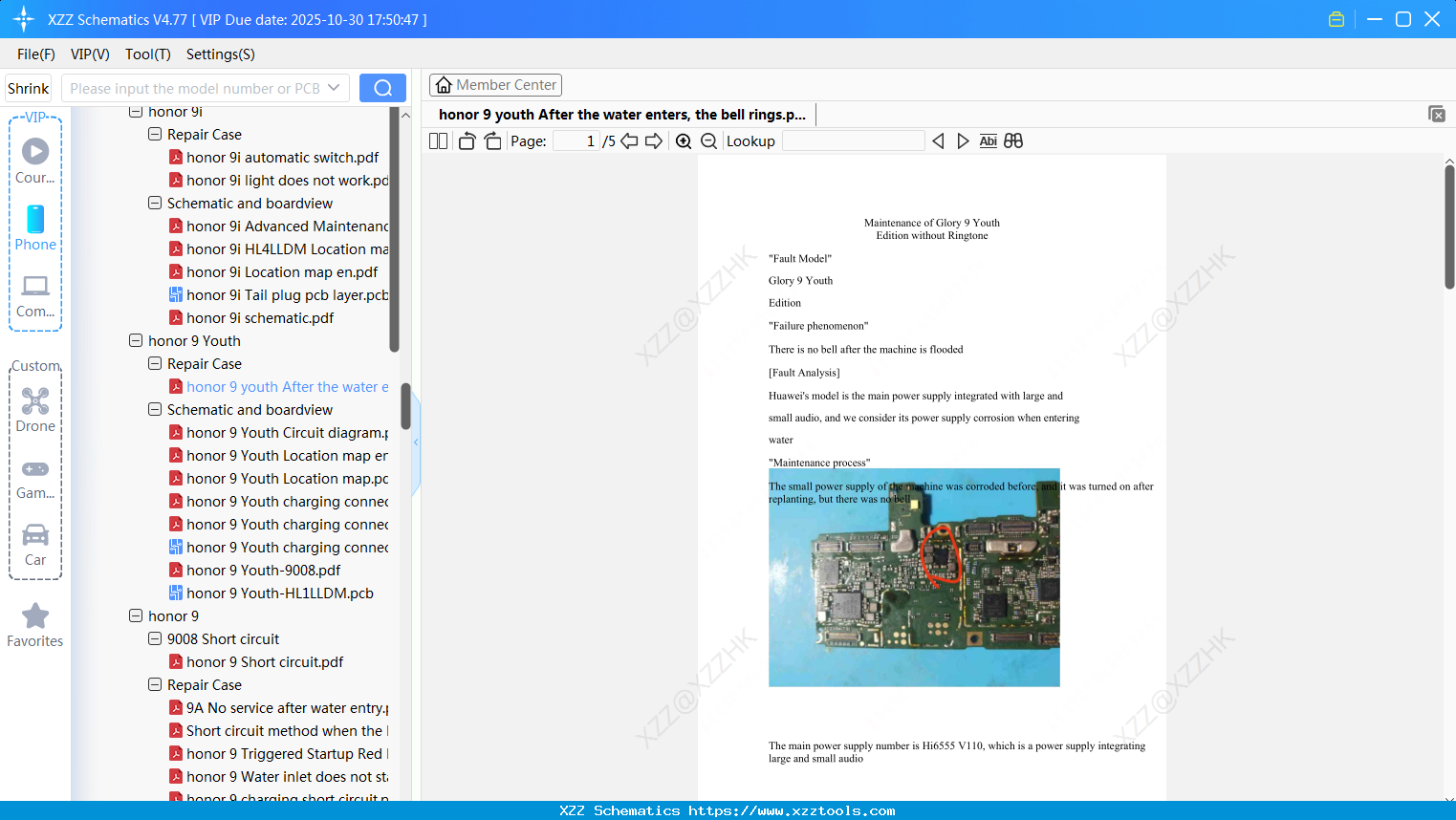Click PCB icon of honor 9 Youth-HL1LLDM.pcb

(x=176, y=593)
